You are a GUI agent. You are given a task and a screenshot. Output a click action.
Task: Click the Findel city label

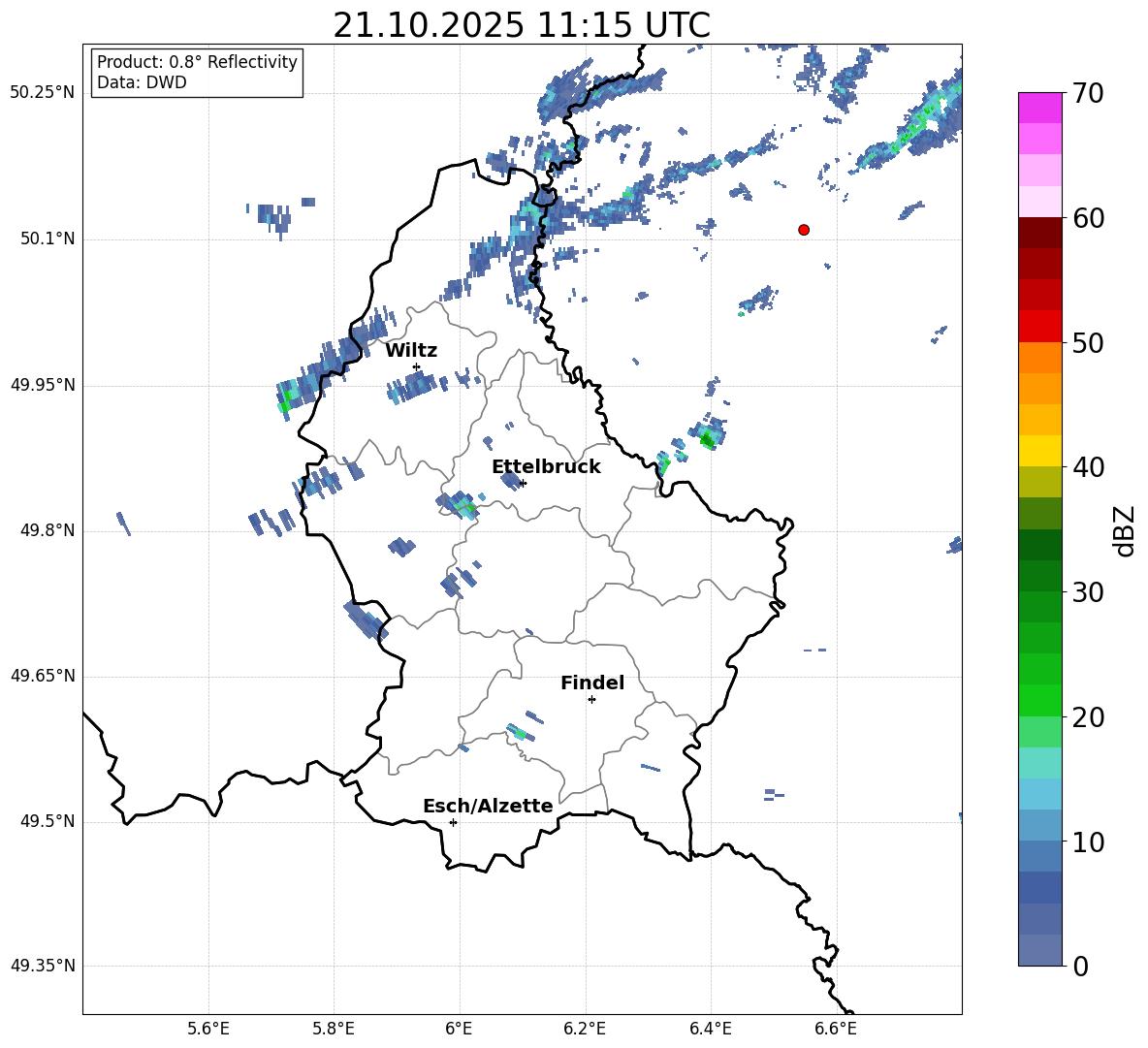(592, 683)
